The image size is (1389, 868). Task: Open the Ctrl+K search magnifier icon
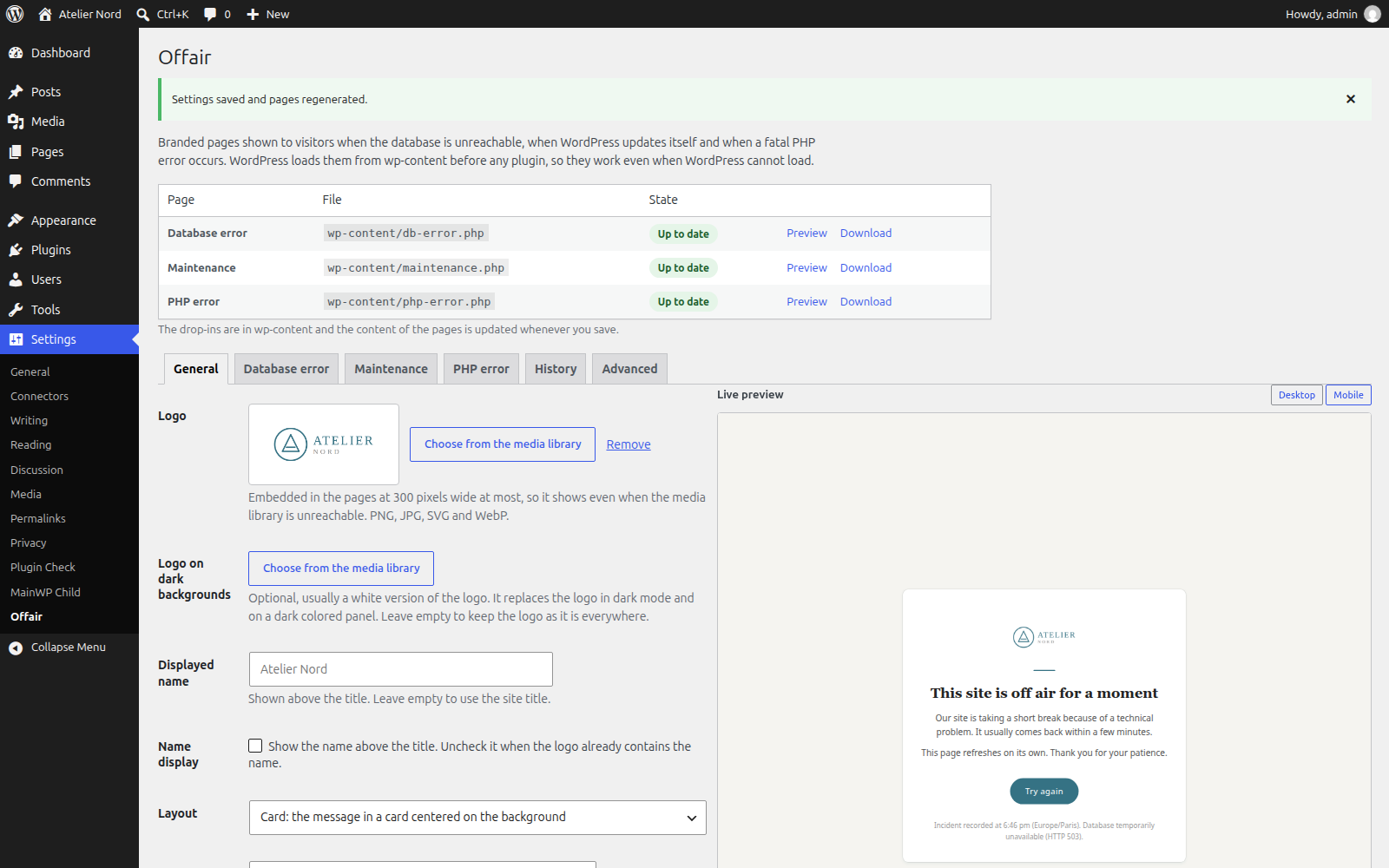143,14
